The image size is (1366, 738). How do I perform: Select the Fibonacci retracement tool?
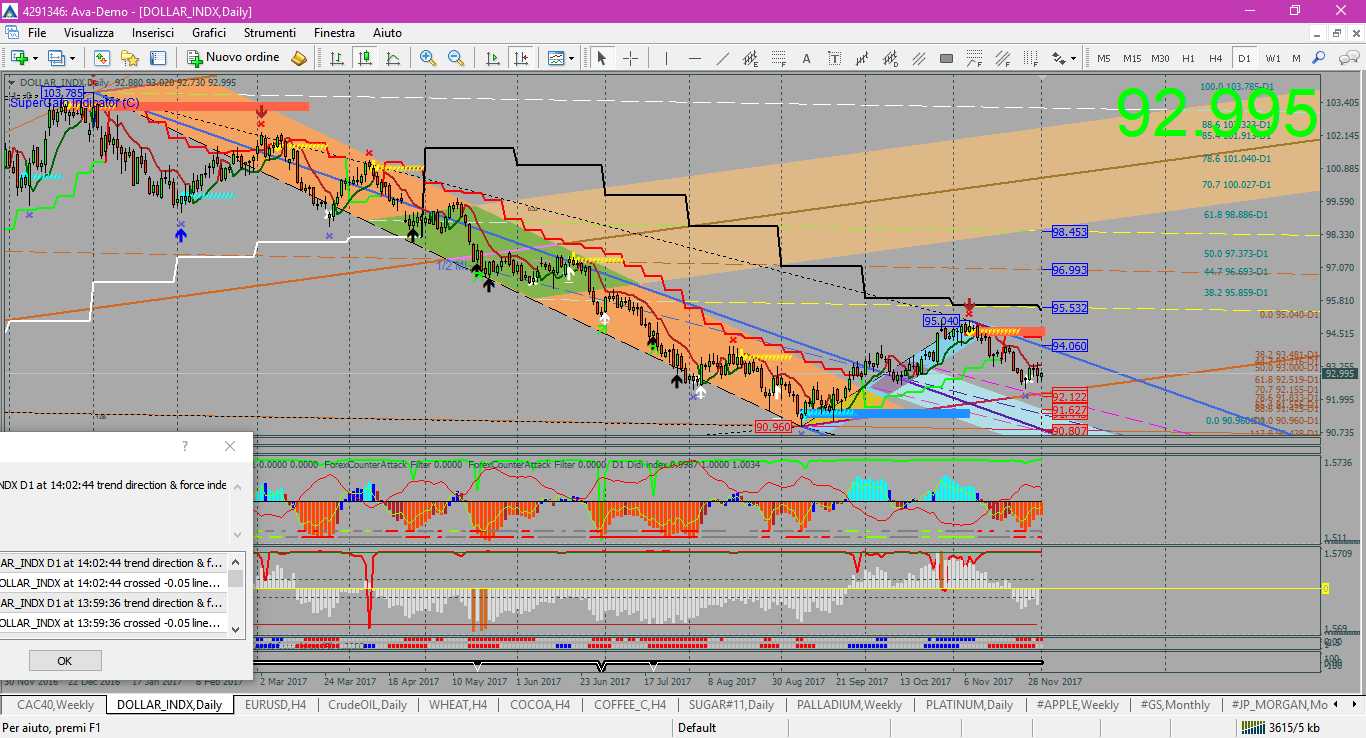pyautogui.click(x=777, y=58)
